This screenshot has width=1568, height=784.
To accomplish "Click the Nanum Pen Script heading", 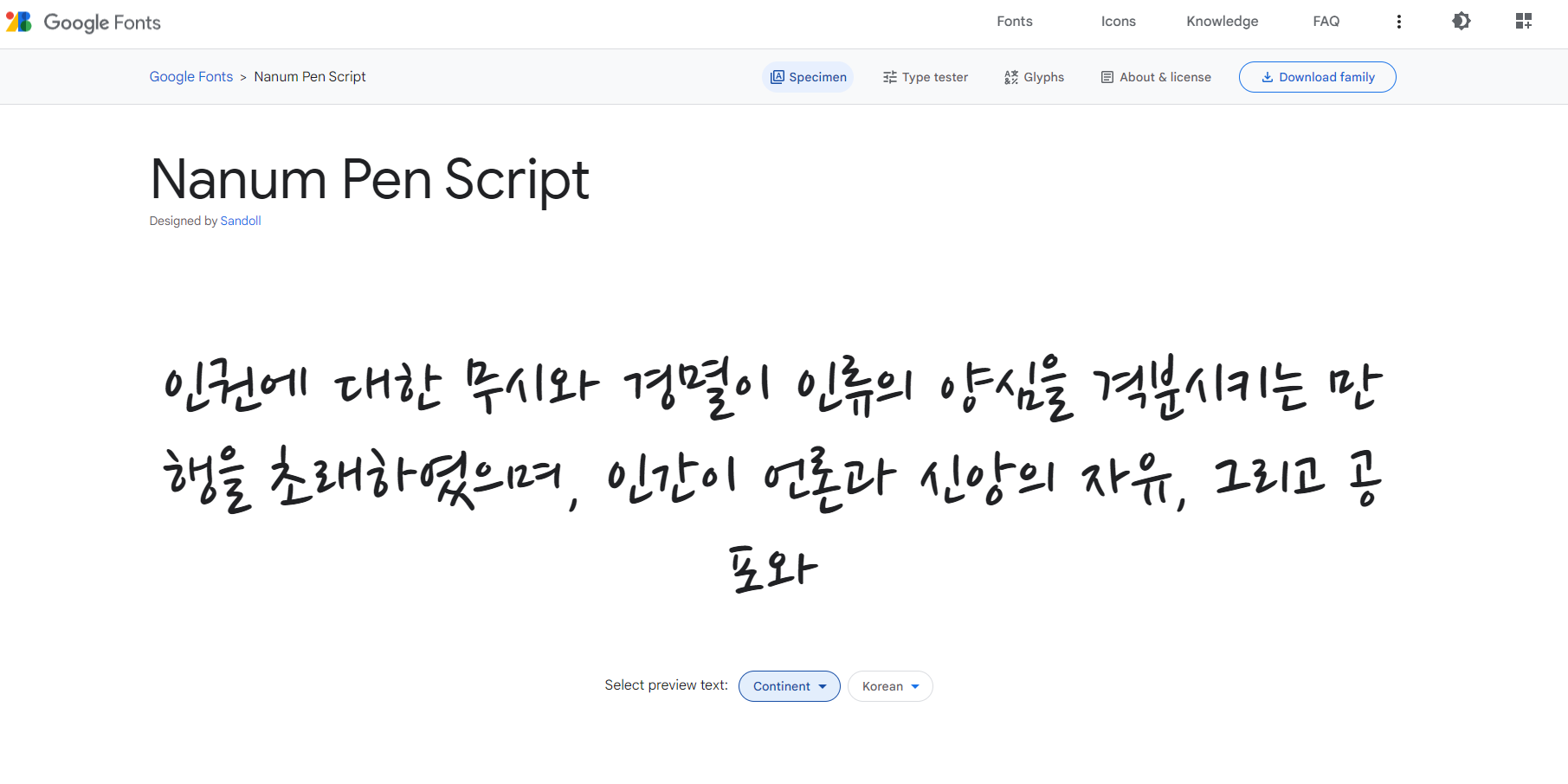I will point(370,180).
